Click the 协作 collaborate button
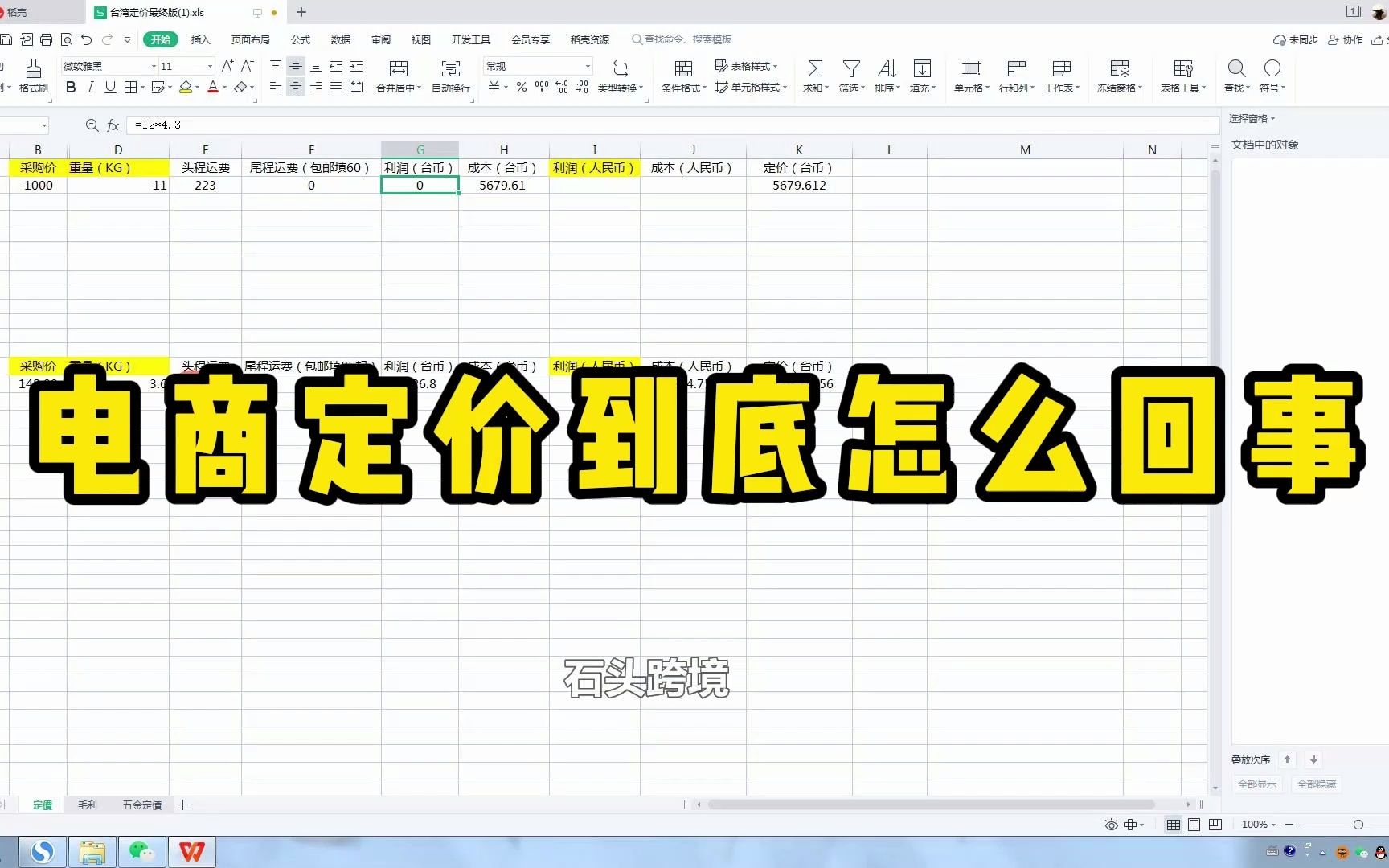The height and width of the screenshot is (868, 1389). click(x=1345, y=39)
